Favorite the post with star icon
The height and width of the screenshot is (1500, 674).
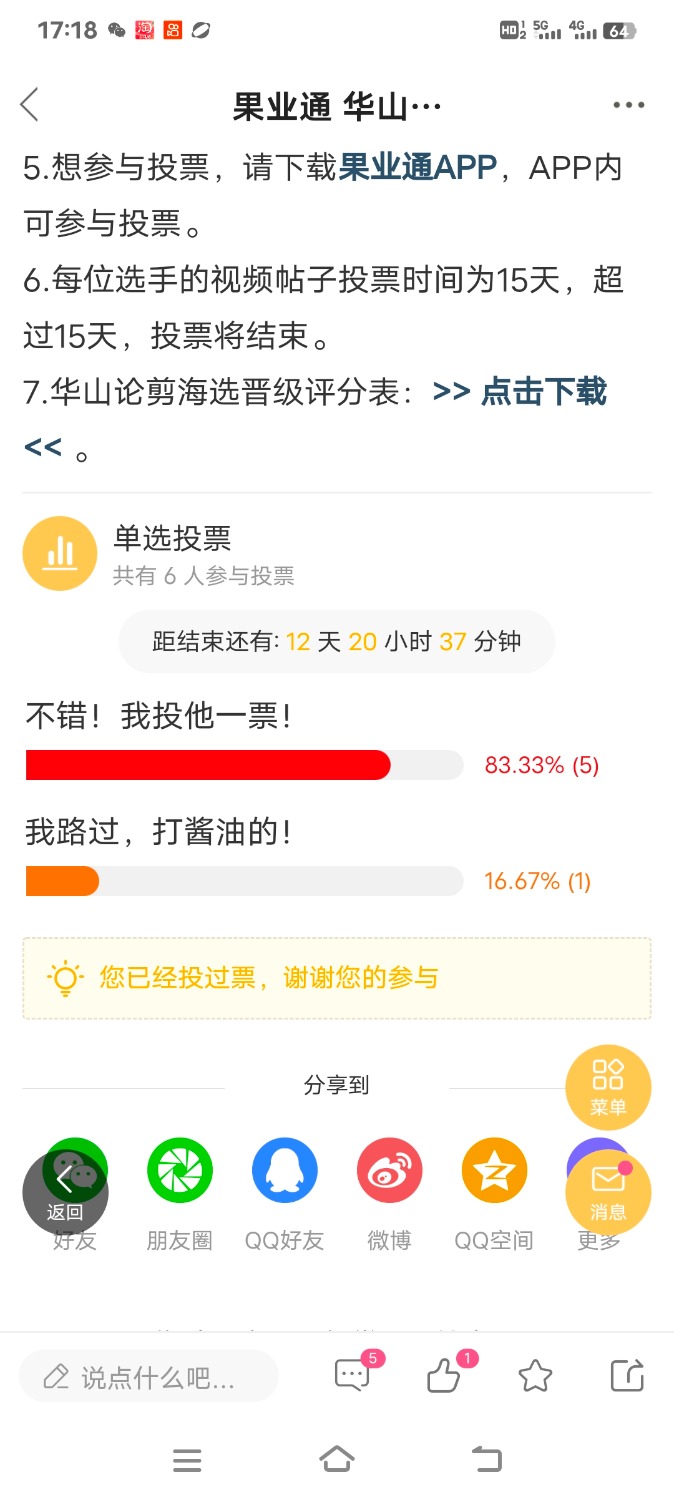coord(535,1377)
